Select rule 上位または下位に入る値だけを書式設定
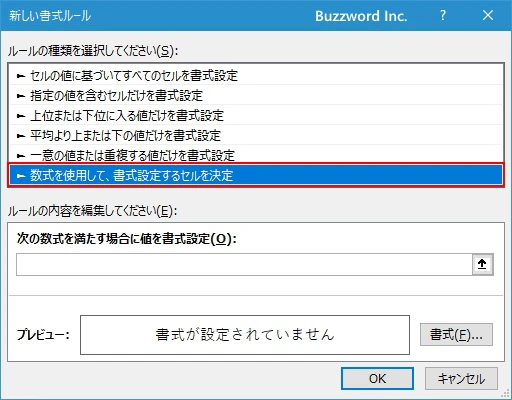 256,115
